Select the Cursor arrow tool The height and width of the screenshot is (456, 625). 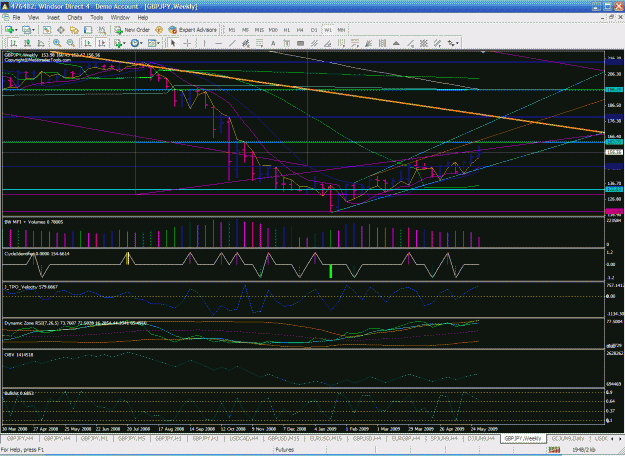pyautogui.click(x=173, y=43)
